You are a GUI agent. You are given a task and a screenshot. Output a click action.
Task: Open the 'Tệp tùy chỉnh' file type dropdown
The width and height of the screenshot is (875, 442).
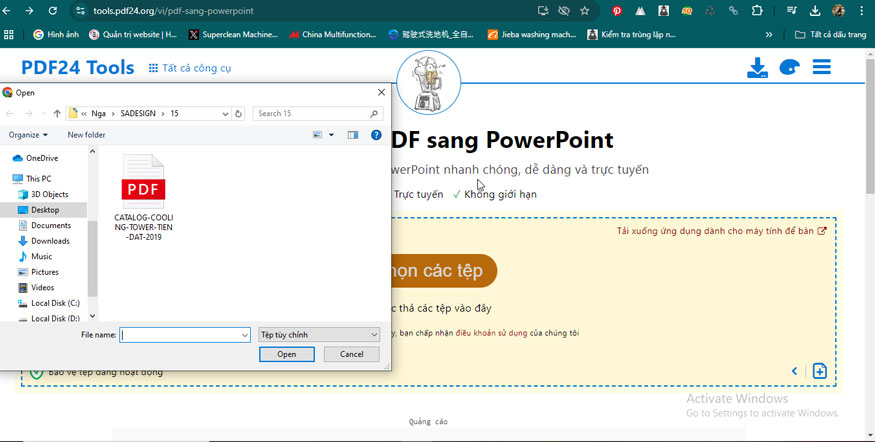pos(319,335)
